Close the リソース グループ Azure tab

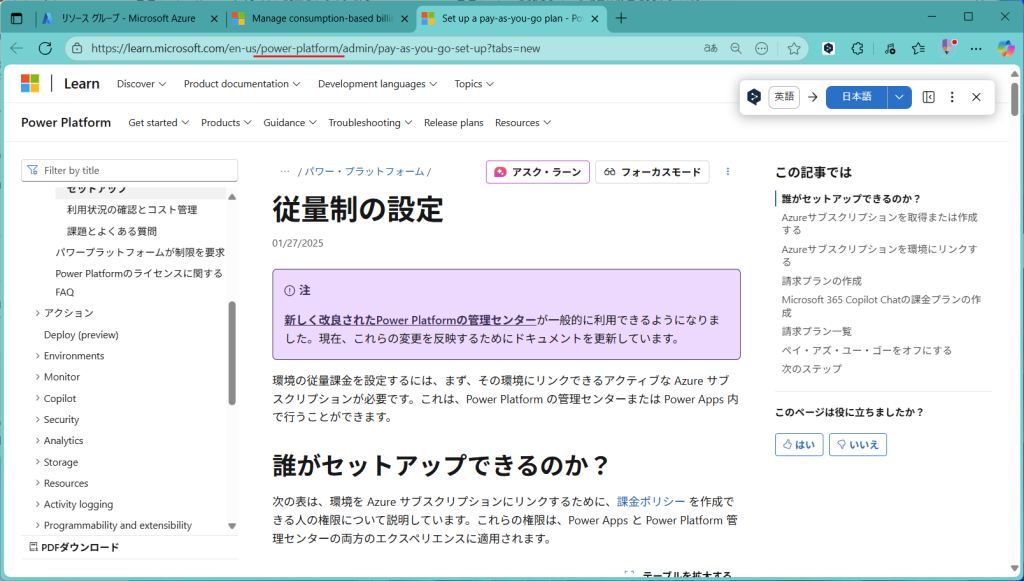click(214, 19)
